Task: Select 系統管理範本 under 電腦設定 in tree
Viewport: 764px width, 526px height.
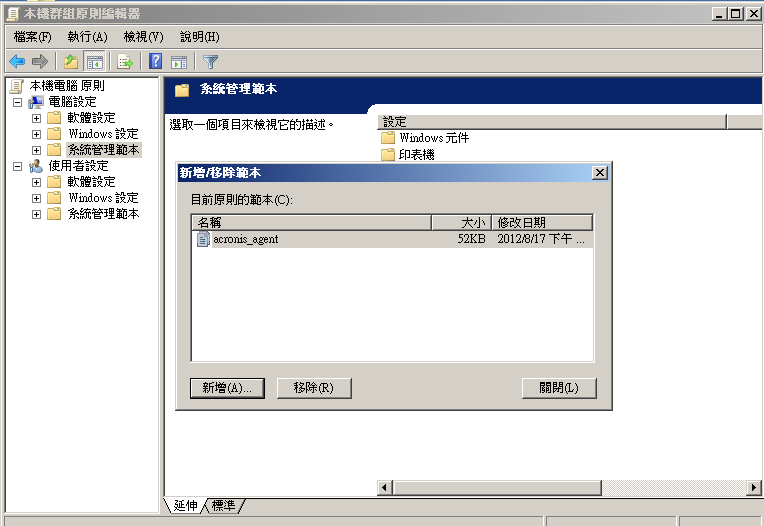Action: coord(103,150)
